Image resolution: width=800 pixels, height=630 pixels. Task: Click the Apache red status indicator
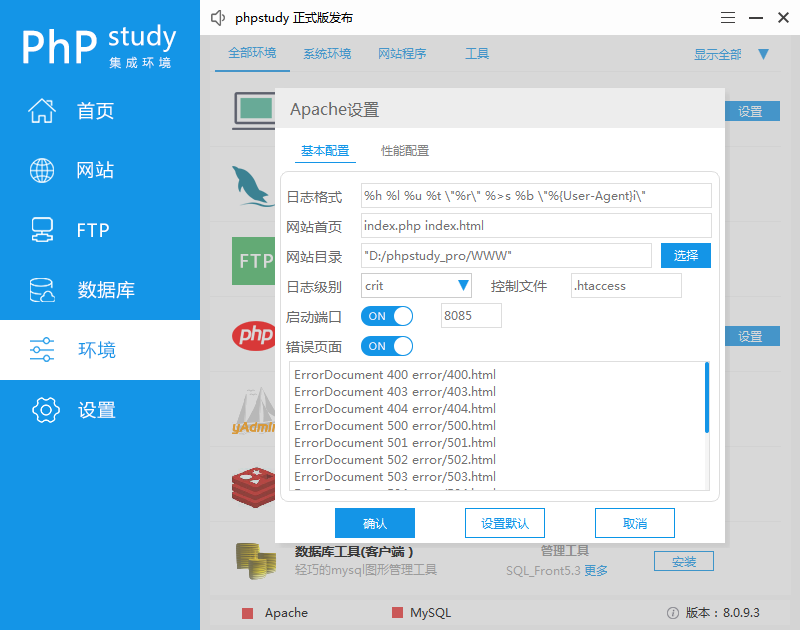(247, 613)
